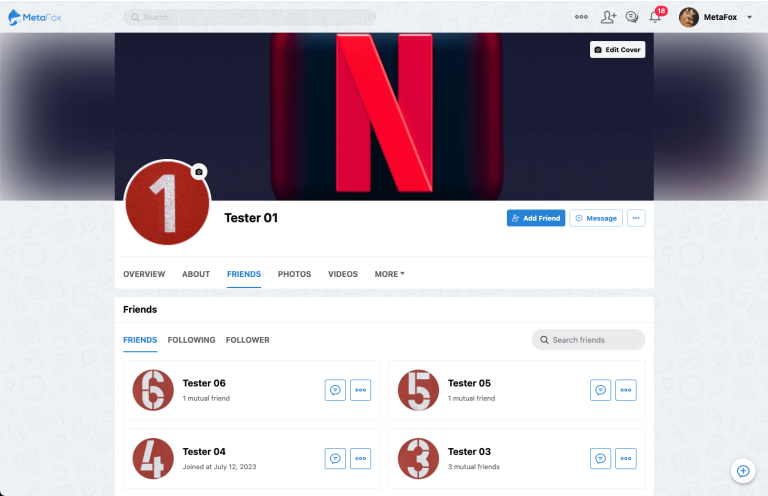Viewport: 768px width, 496px height.
Task: Message Tester 06 via chat icon
Action: (x=335, y=390)
